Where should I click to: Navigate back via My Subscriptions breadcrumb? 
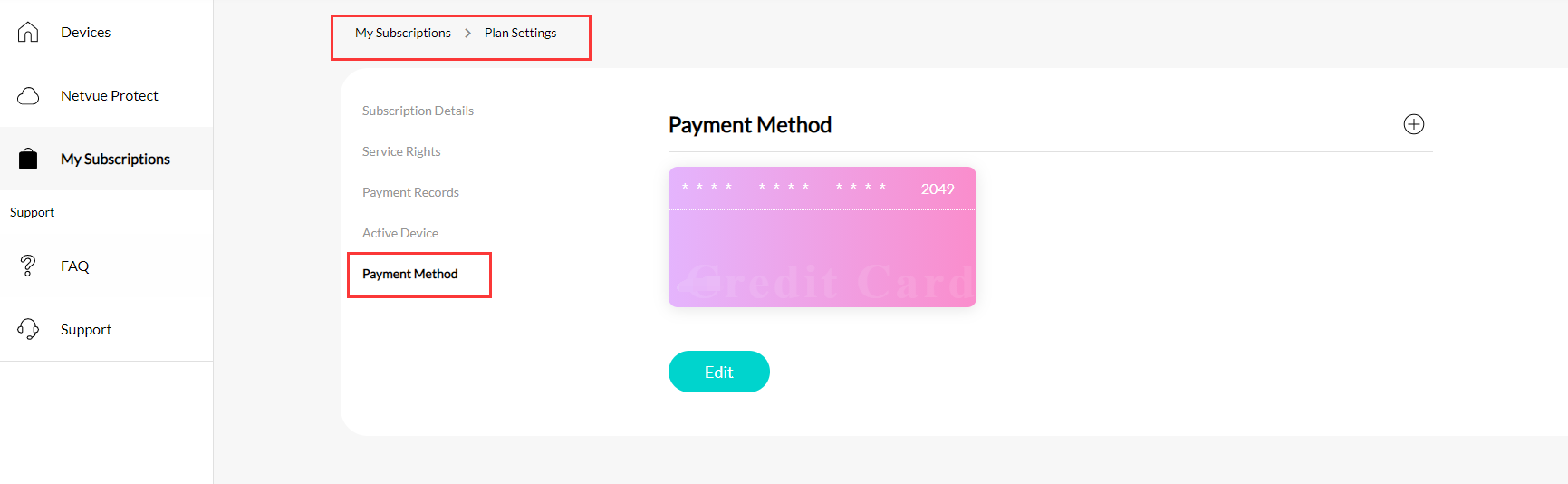point(403,33)
